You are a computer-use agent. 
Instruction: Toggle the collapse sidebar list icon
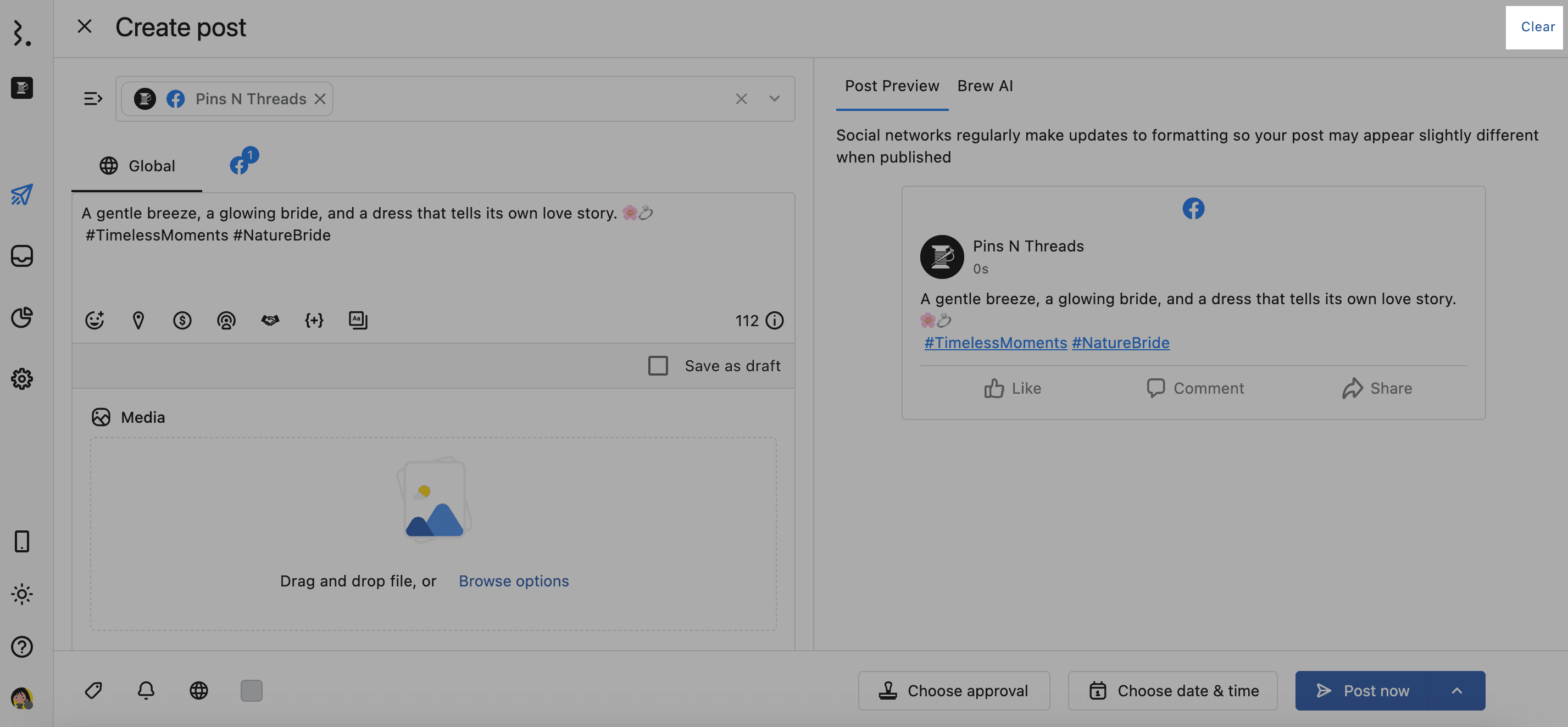[x=92, y=98]
